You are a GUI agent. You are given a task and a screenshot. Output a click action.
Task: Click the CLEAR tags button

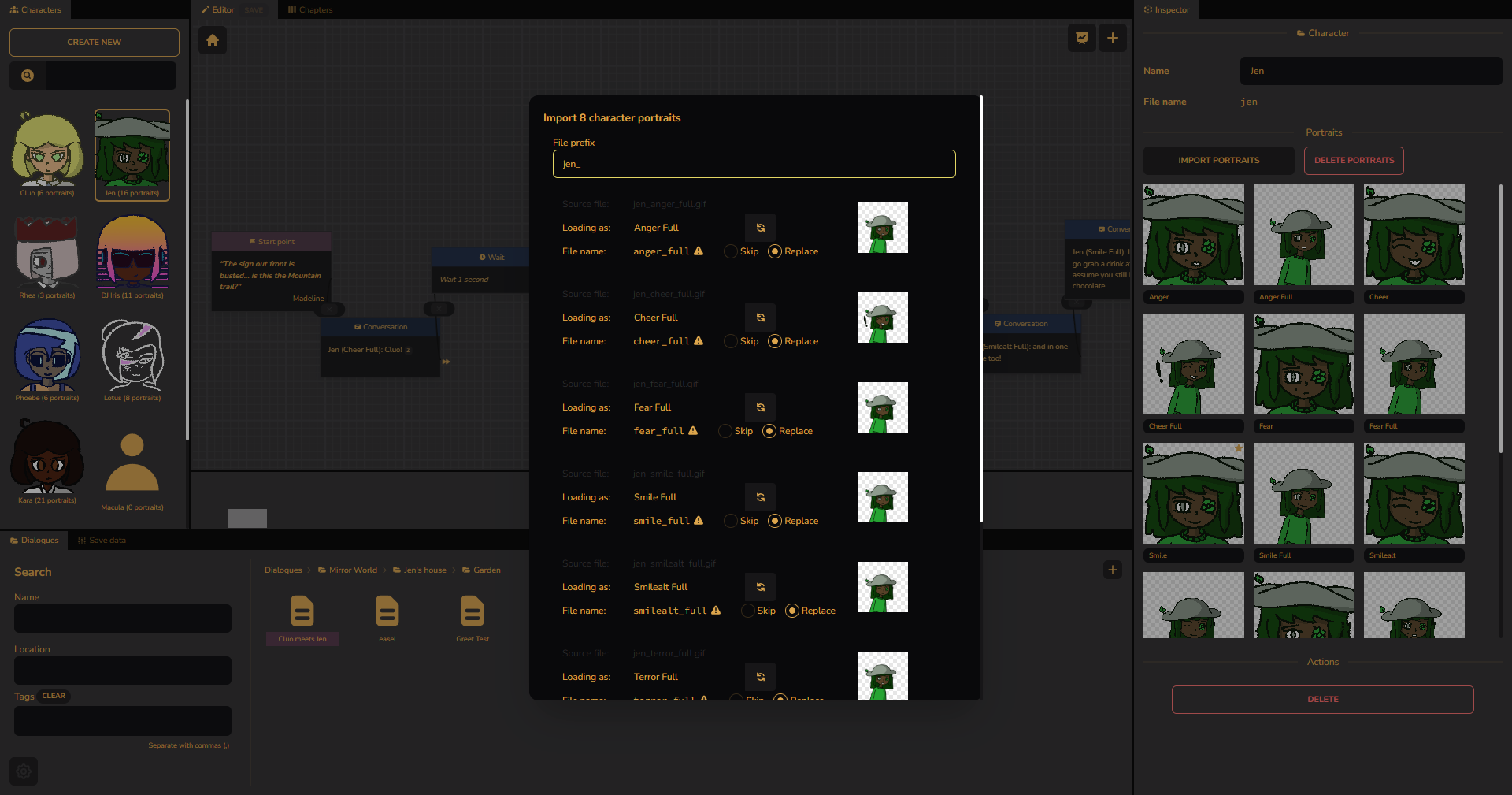coord(54,696)
